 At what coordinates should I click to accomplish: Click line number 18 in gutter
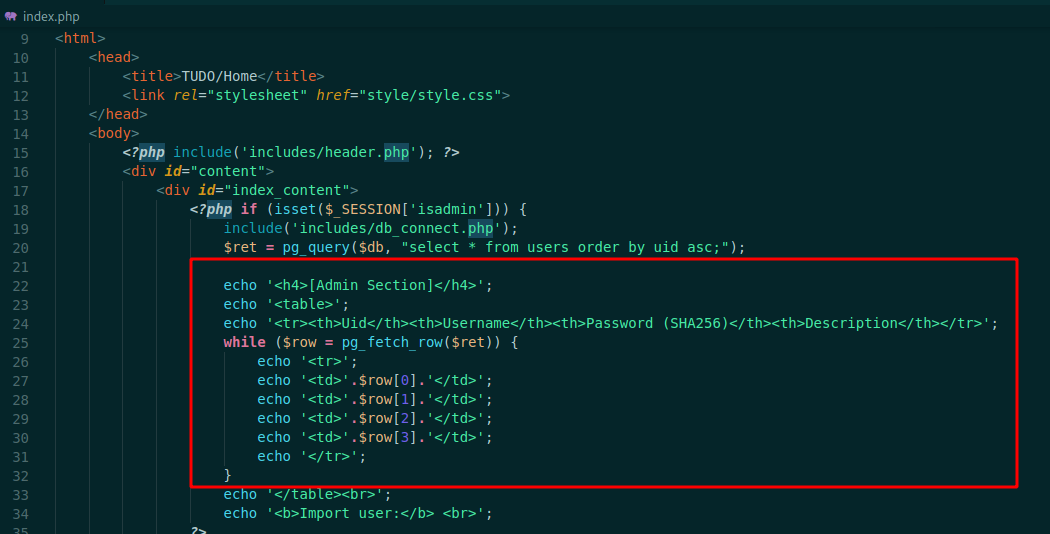coord(20,210)
